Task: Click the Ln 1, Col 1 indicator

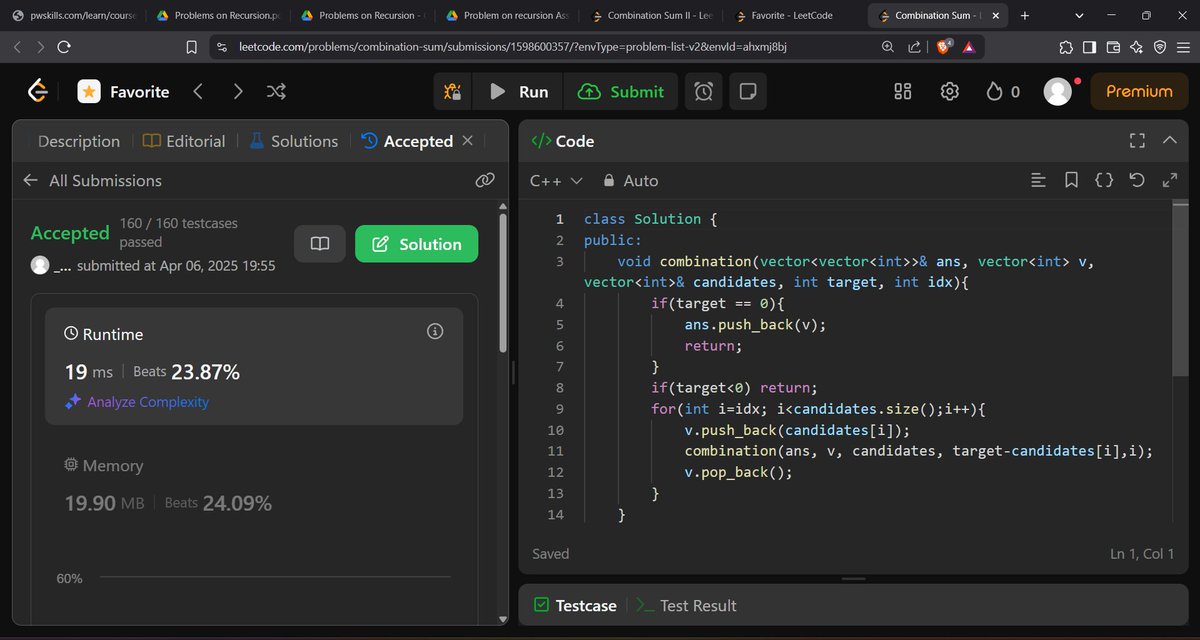Action: [1142, 554]
